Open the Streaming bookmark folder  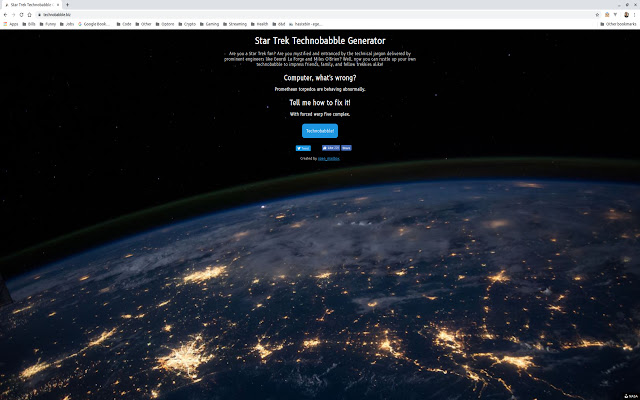pos(235,24)
